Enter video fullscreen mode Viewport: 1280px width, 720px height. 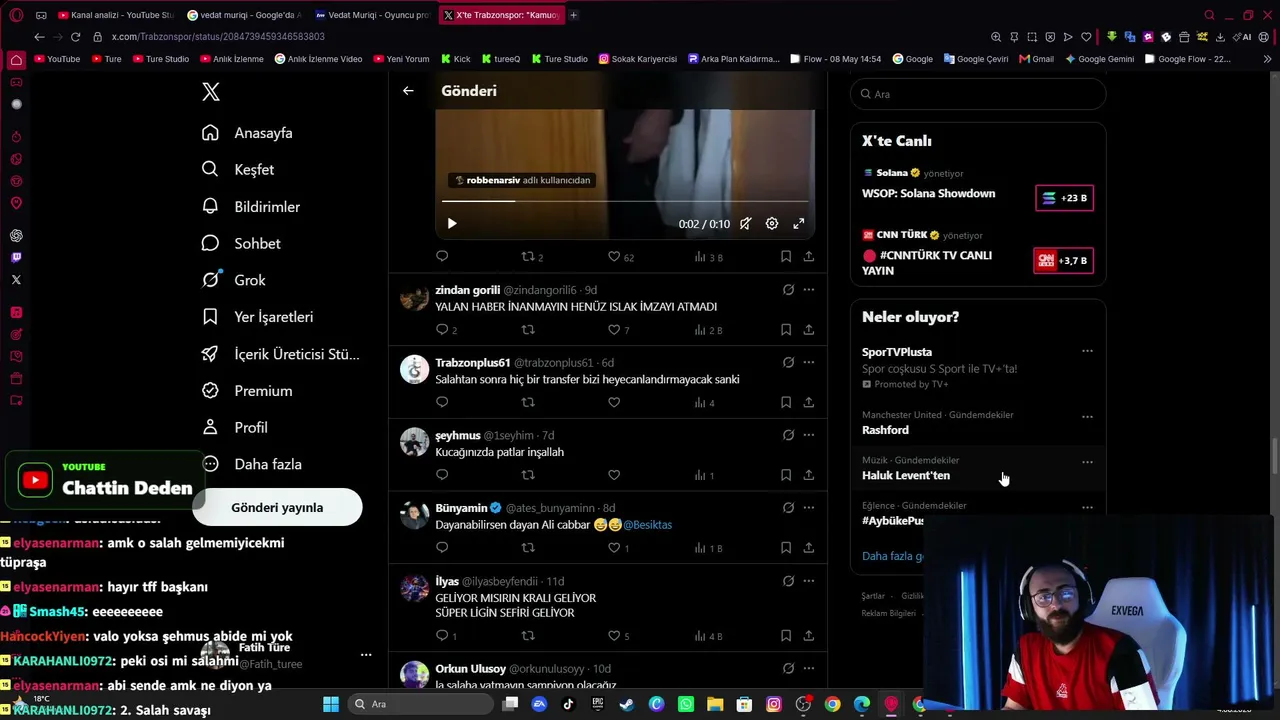point(799,224)
